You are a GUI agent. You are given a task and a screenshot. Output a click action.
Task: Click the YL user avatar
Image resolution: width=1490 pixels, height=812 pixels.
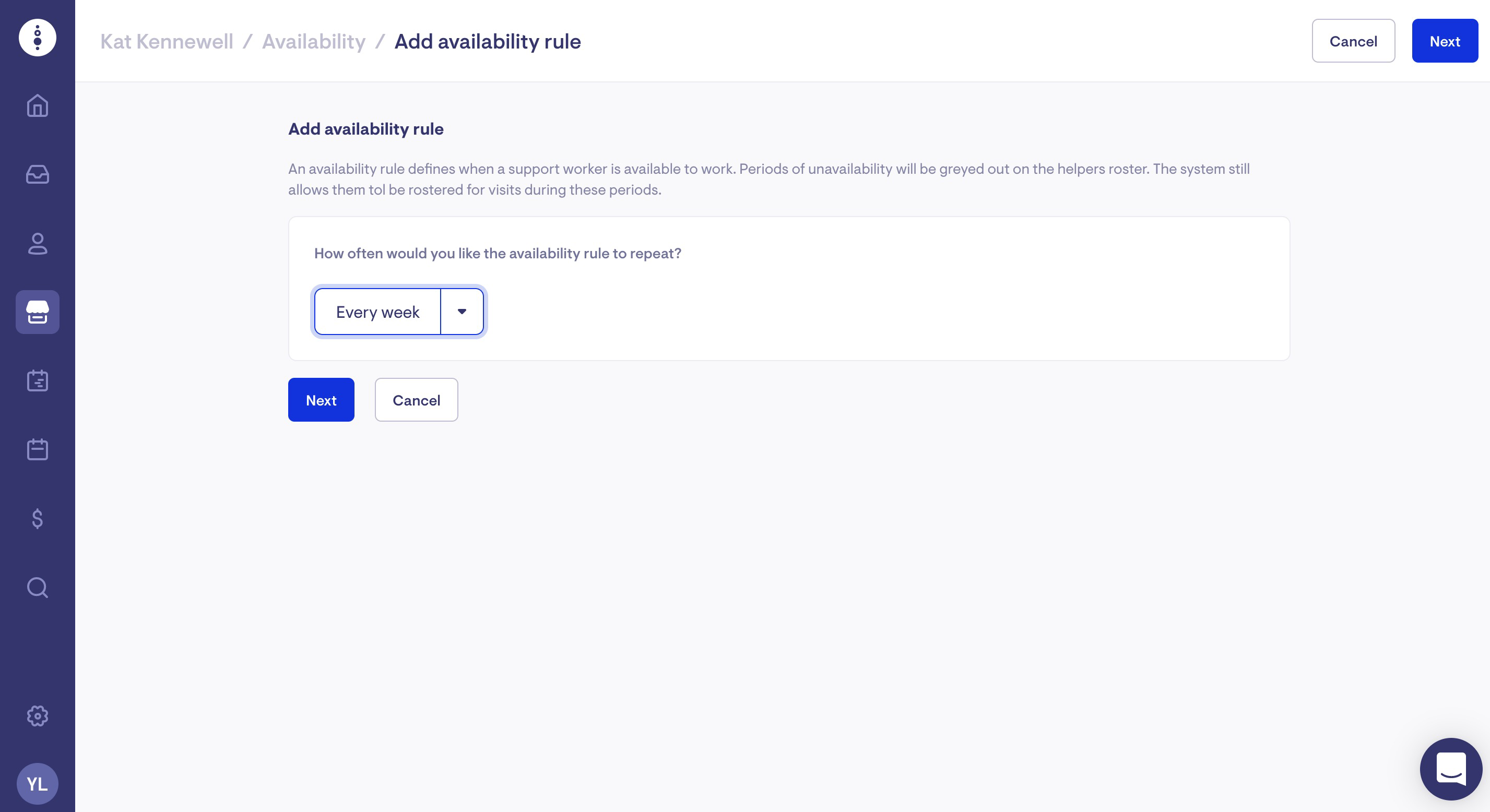click(38, 784)
